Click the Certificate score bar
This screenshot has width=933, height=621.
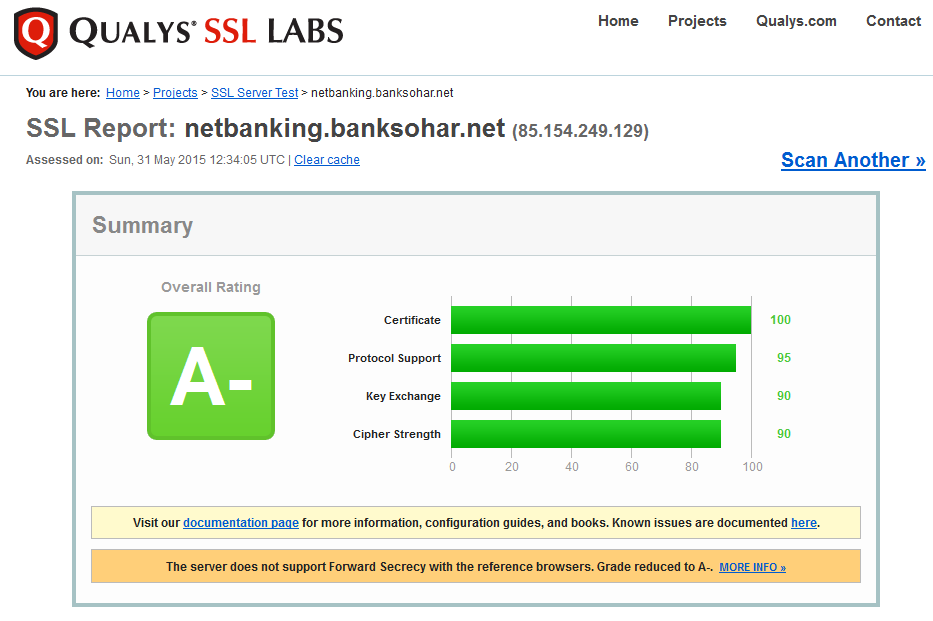pyautogui.click(x=601, y=320)
